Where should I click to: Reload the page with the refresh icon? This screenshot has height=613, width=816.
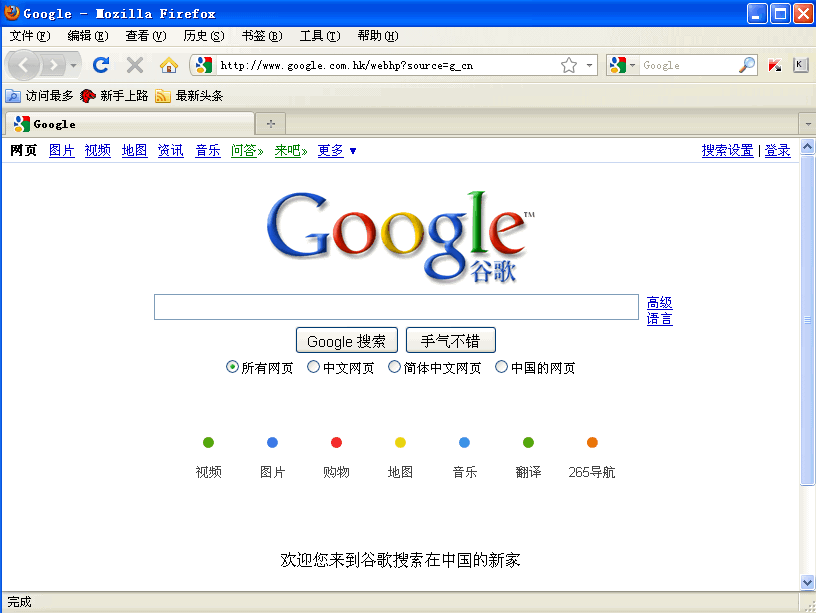click(x=101, y=65)
